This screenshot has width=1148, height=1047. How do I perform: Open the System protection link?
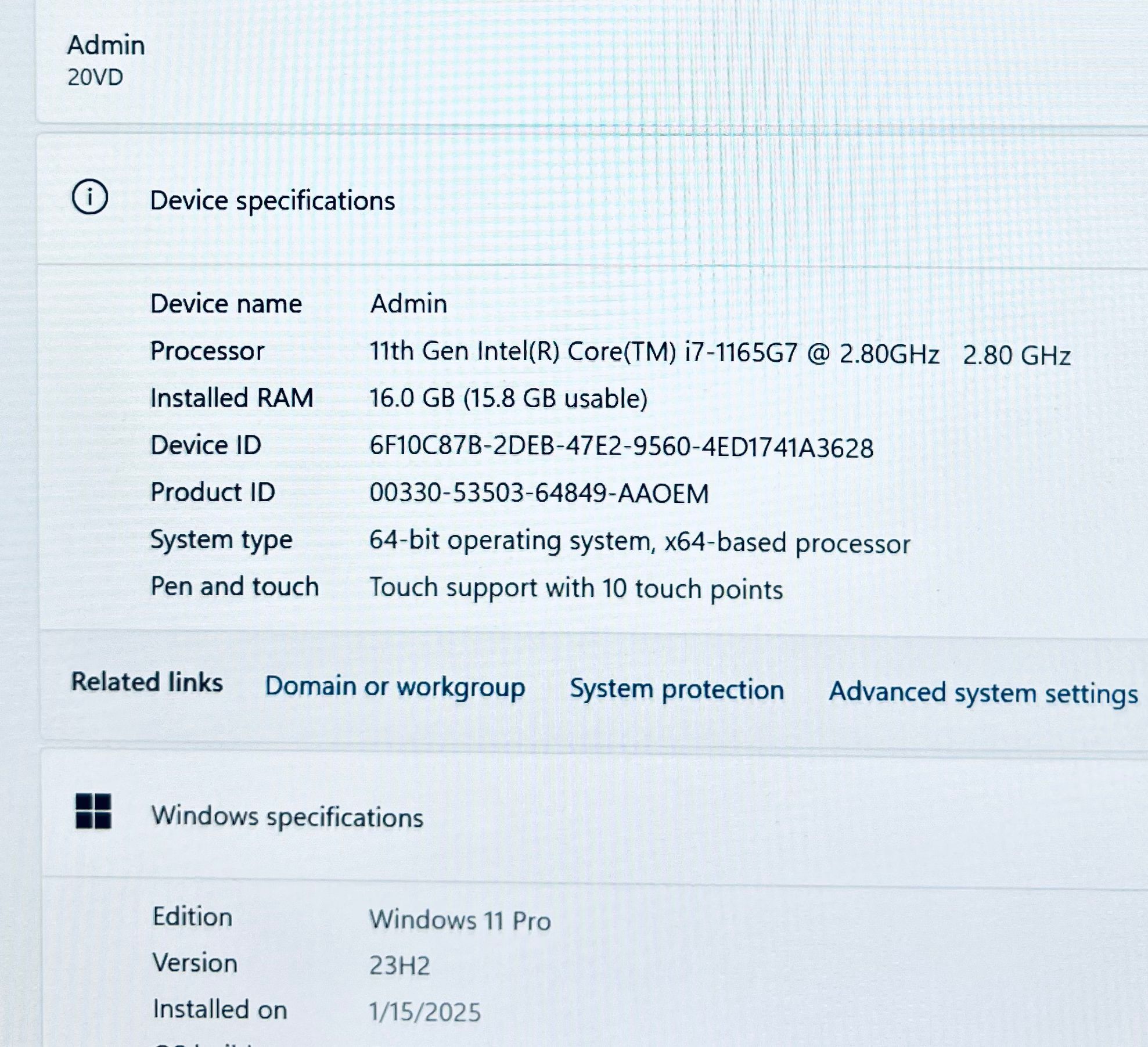[x=677, y=689]
